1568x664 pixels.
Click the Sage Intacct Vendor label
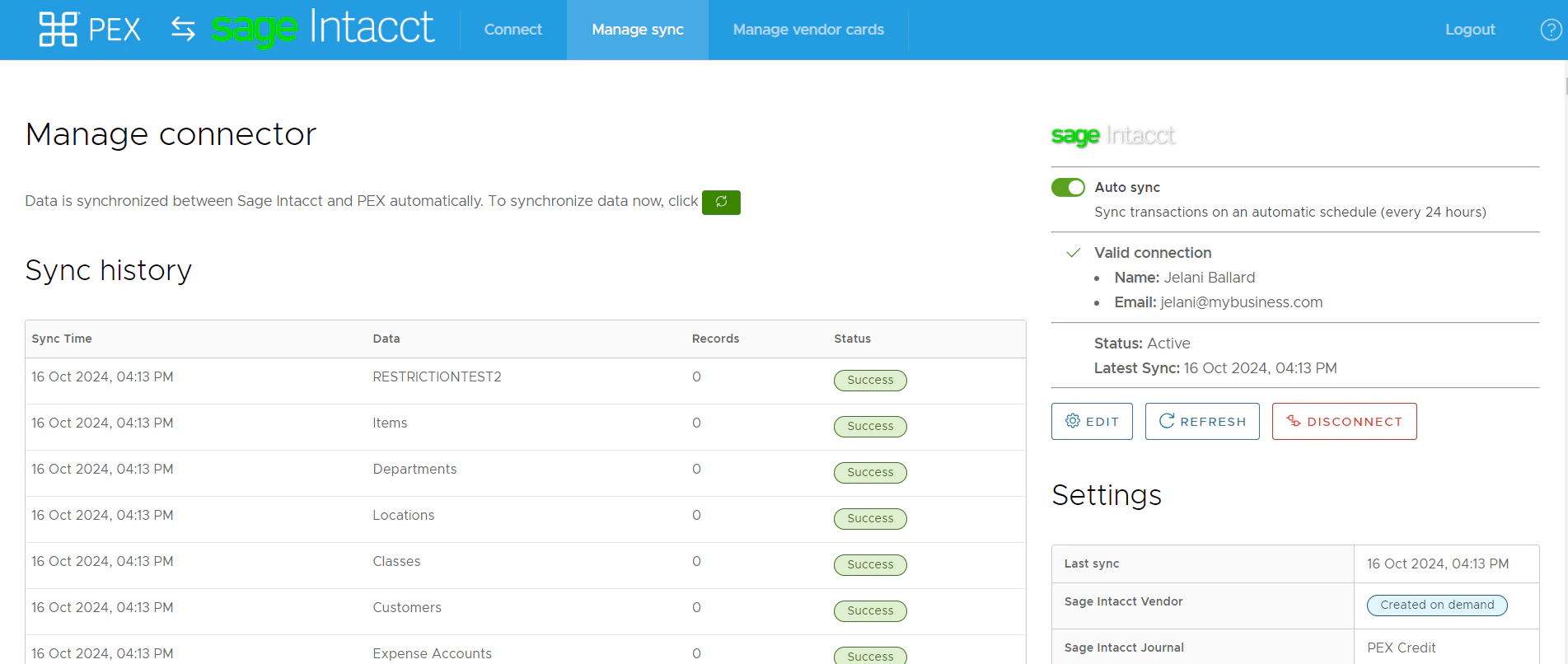1123,601
